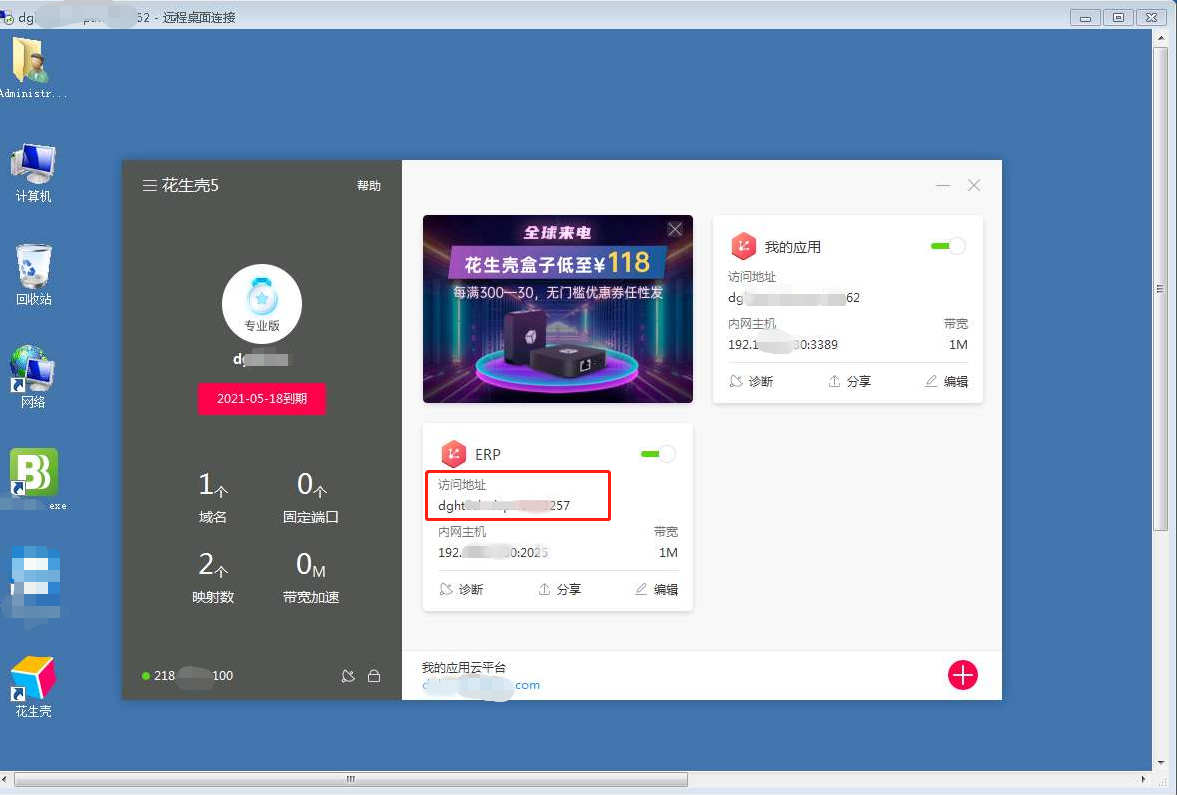
Task: Click the lock icon in sidebar footer
Action: [x=374, y=676]
